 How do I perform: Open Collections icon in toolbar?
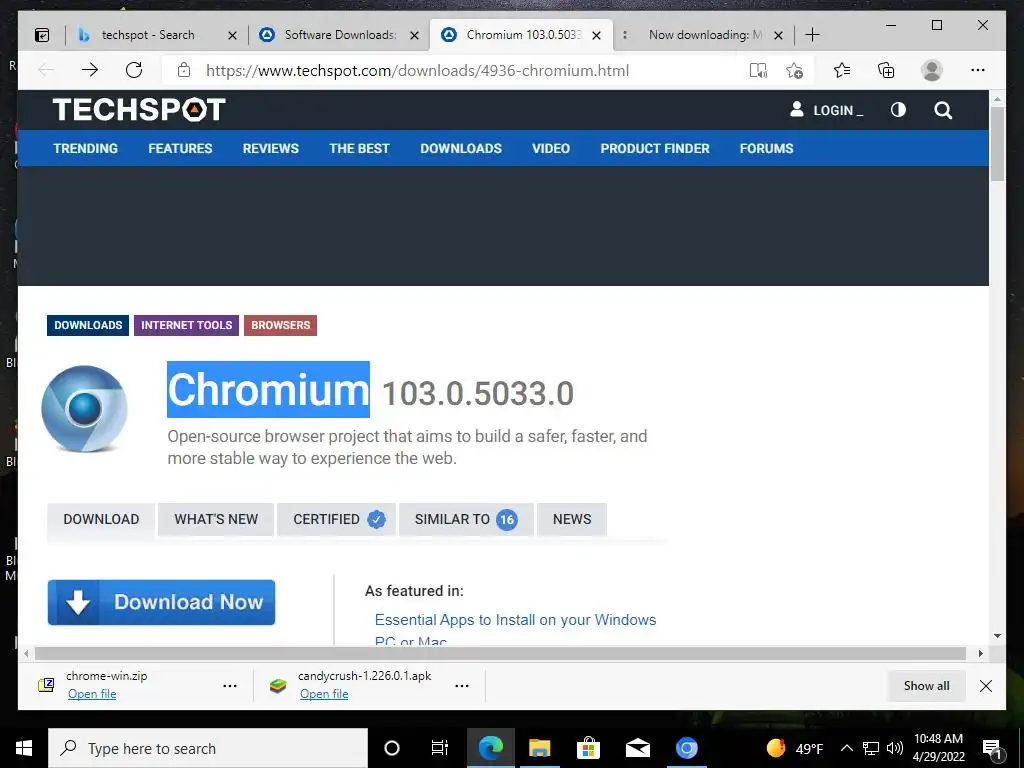pos(886,70)
